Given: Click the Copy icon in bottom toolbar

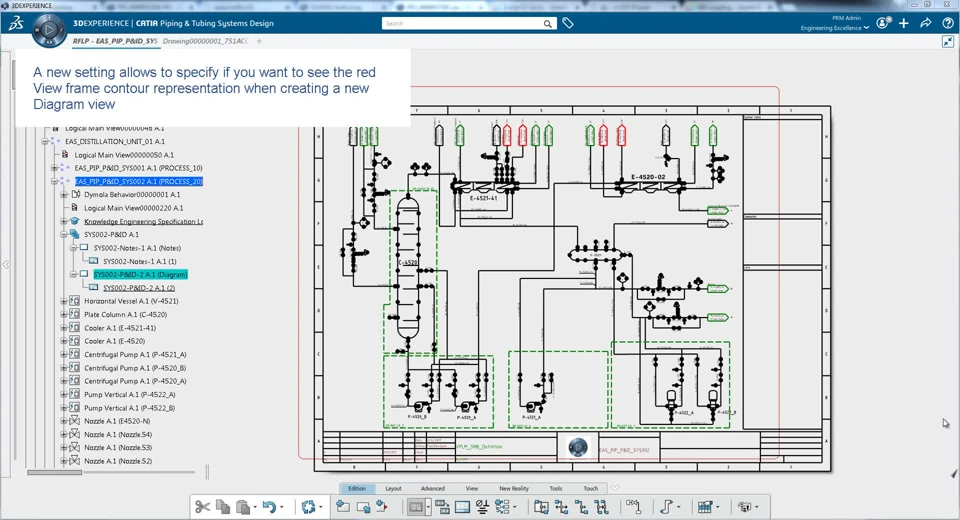Looking at the screenshot, I should 223,507.
